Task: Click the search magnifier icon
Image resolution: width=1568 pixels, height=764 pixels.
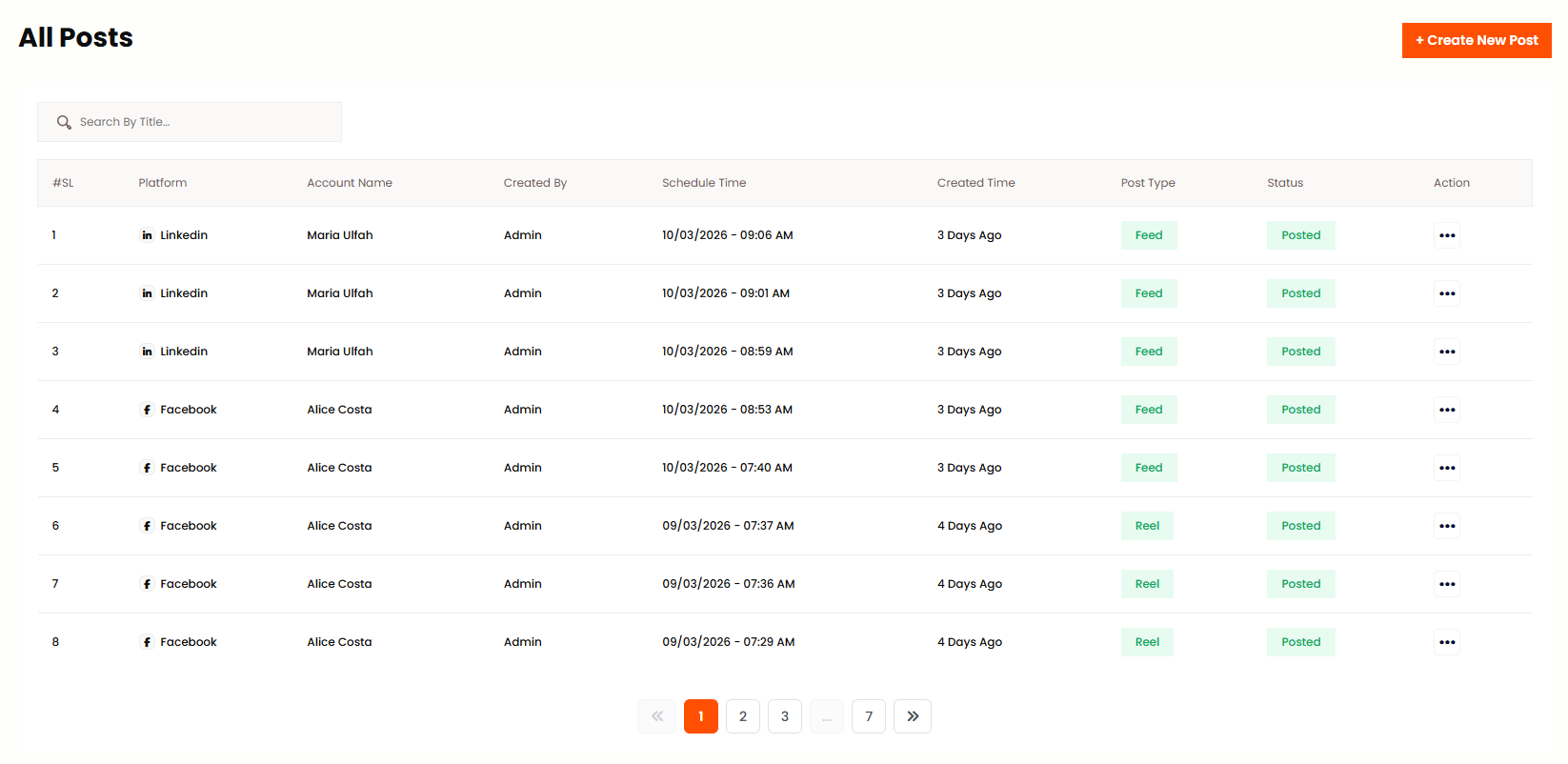Action: (x=64, y=122)
